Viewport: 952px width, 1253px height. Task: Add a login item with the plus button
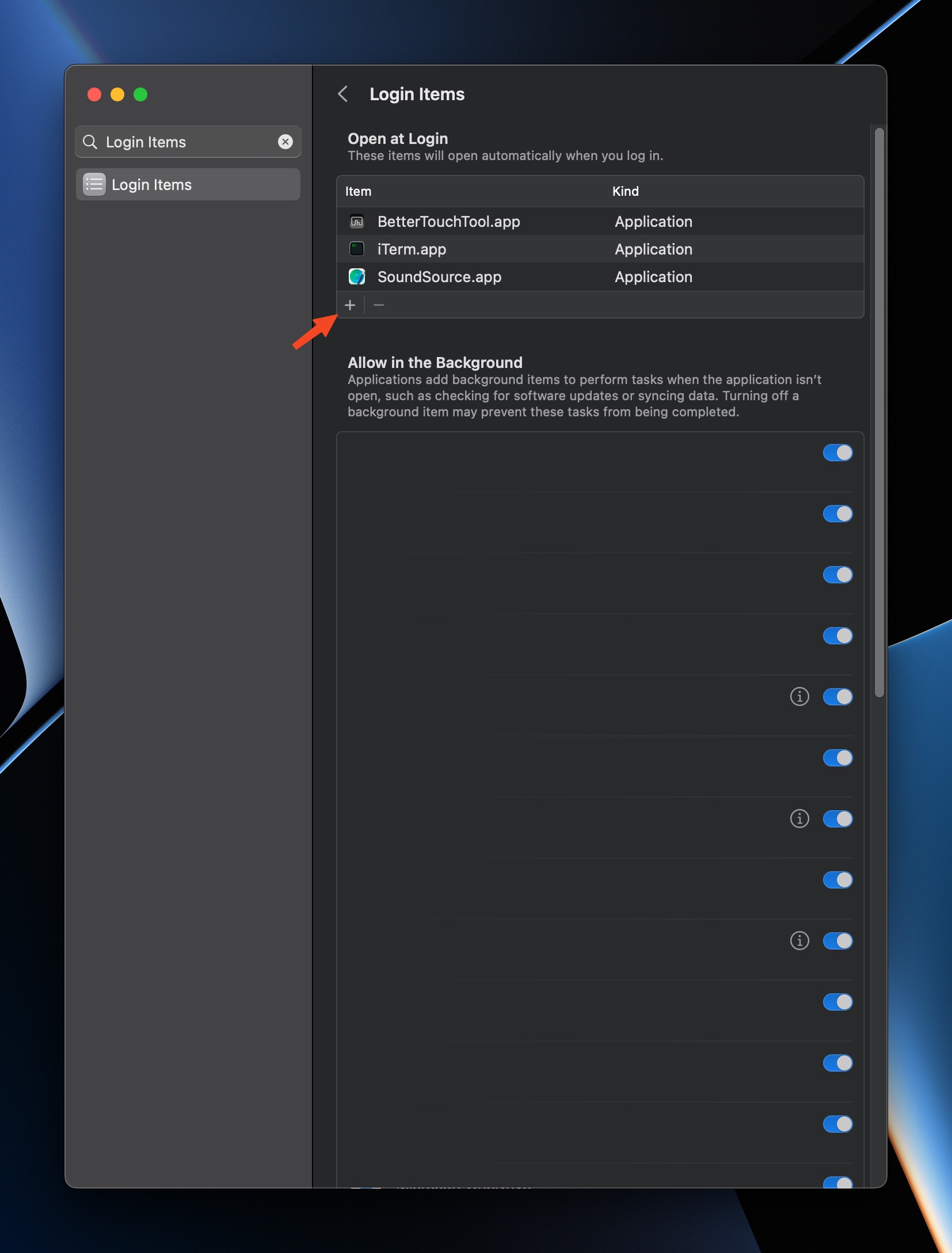[x=350, y=305]
